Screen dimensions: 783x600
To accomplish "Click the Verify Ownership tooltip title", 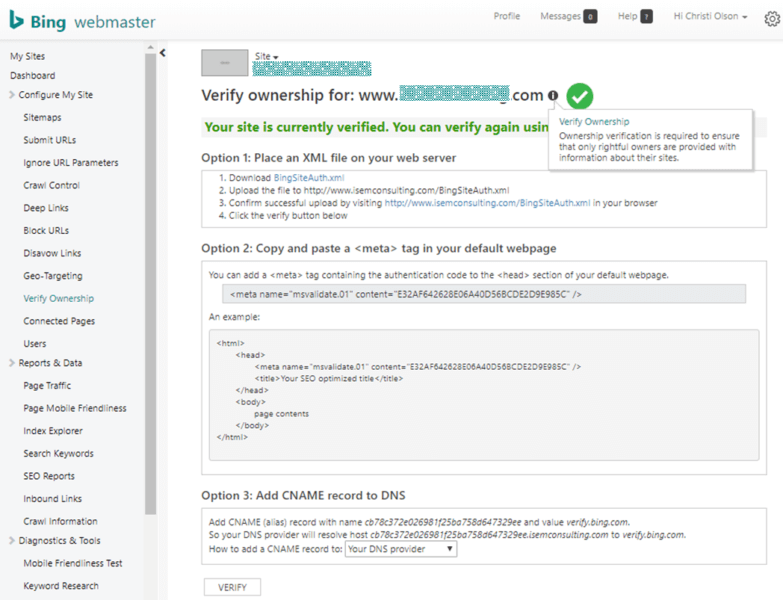I will [x=594, y=121].
